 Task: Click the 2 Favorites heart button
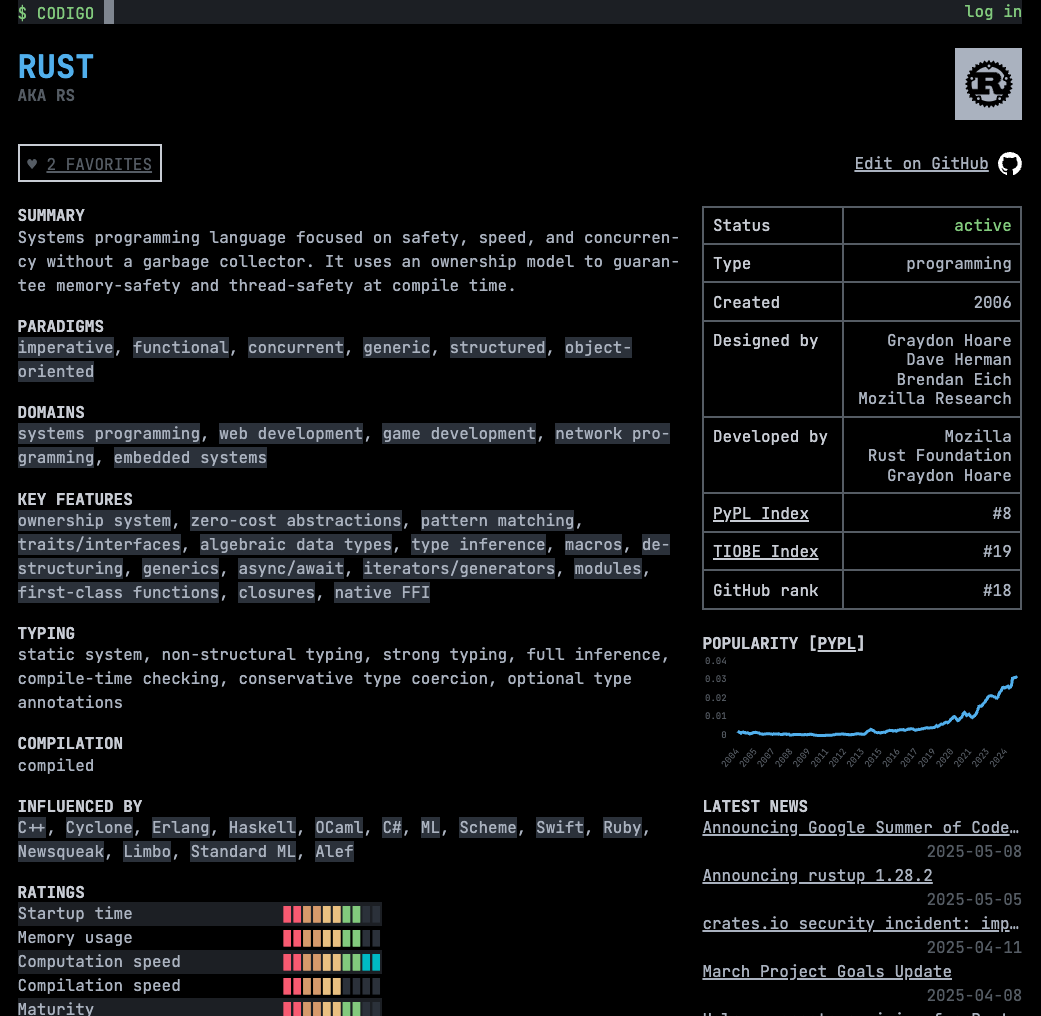(90, 163)
